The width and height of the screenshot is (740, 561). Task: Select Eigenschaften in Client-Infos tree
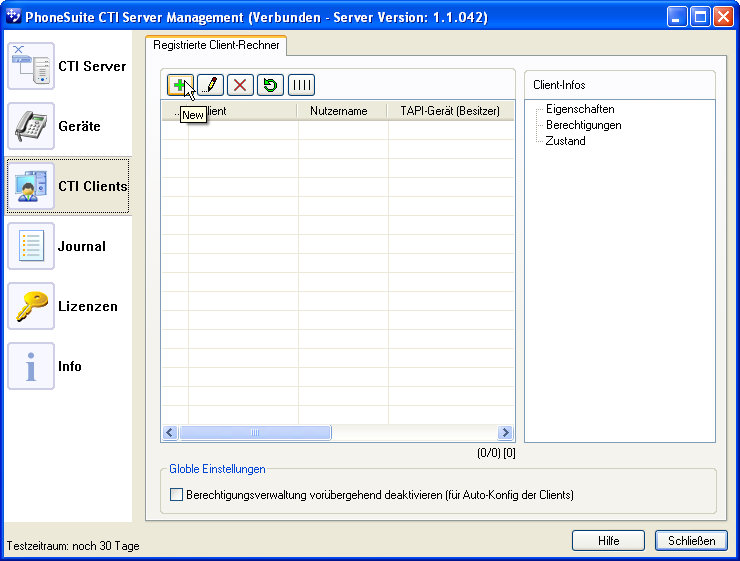tap(580, 109)
